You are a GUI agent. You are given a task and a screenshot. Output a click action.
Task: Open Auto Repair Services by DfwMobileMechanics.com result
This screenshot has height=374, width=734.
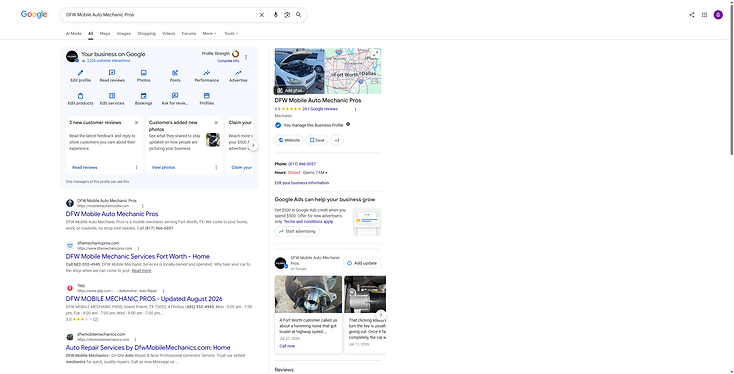tap(148, 347)
